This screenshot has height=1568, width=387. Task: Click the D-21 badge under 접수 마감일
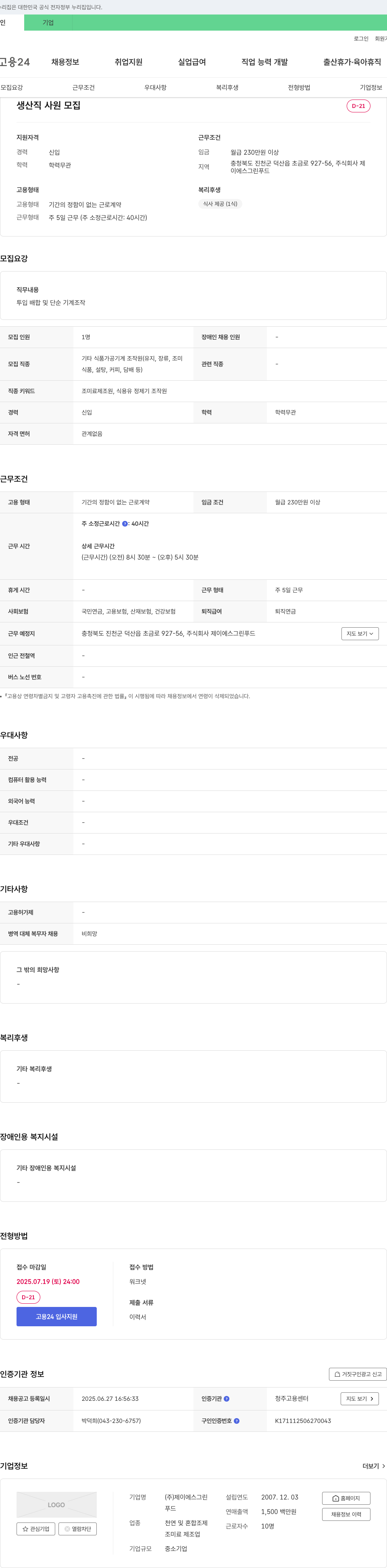pos(28,1297)
